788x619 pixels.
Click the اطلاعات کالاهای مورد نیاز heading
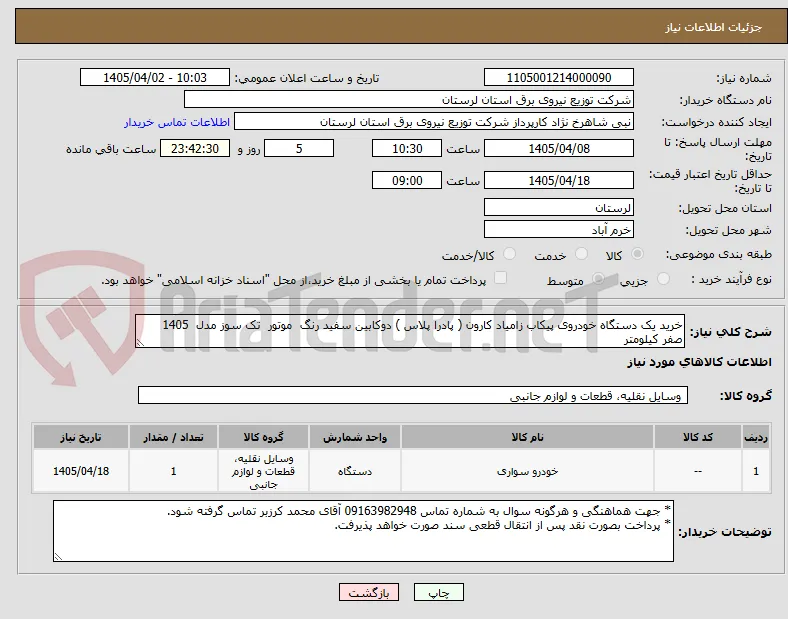(x=699, y=362)
